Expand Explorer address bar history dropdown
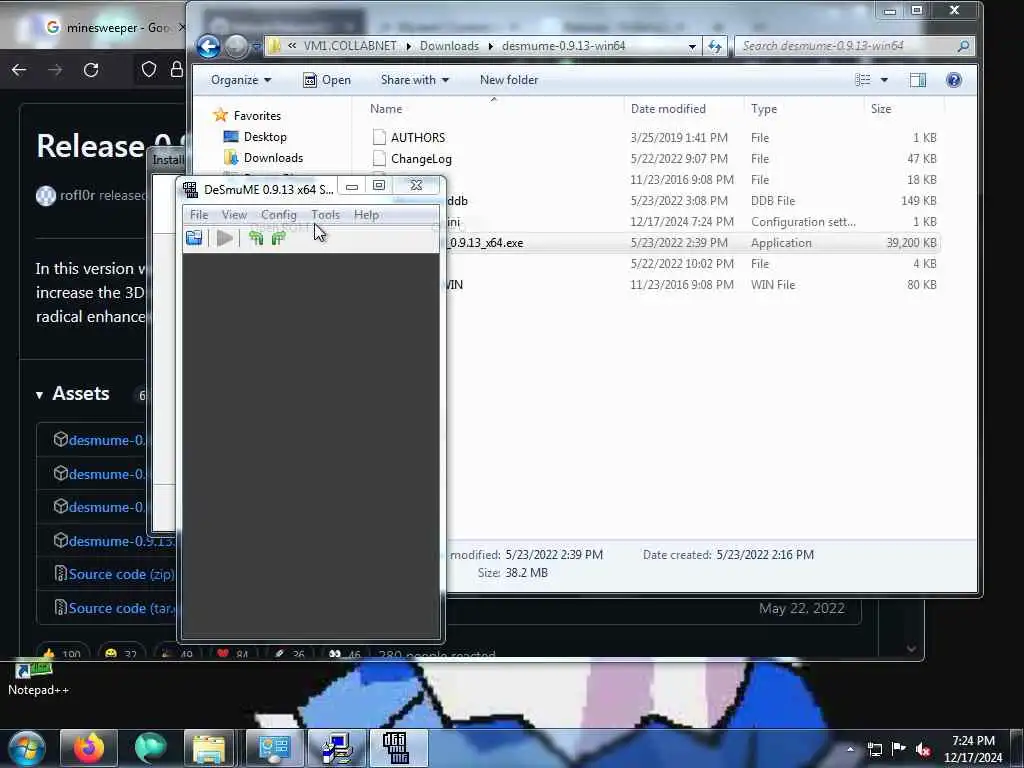Screen dimensions: 1024x768 pyautogui.click(x=692, y=46)
